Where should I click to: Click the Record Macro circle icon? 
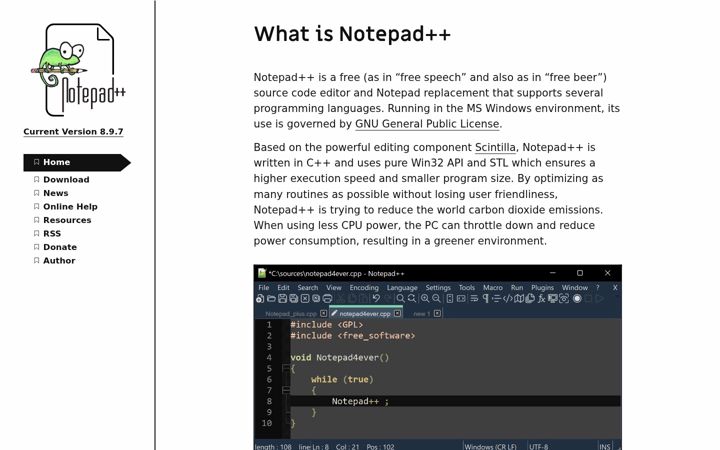(x=577, y=298)
